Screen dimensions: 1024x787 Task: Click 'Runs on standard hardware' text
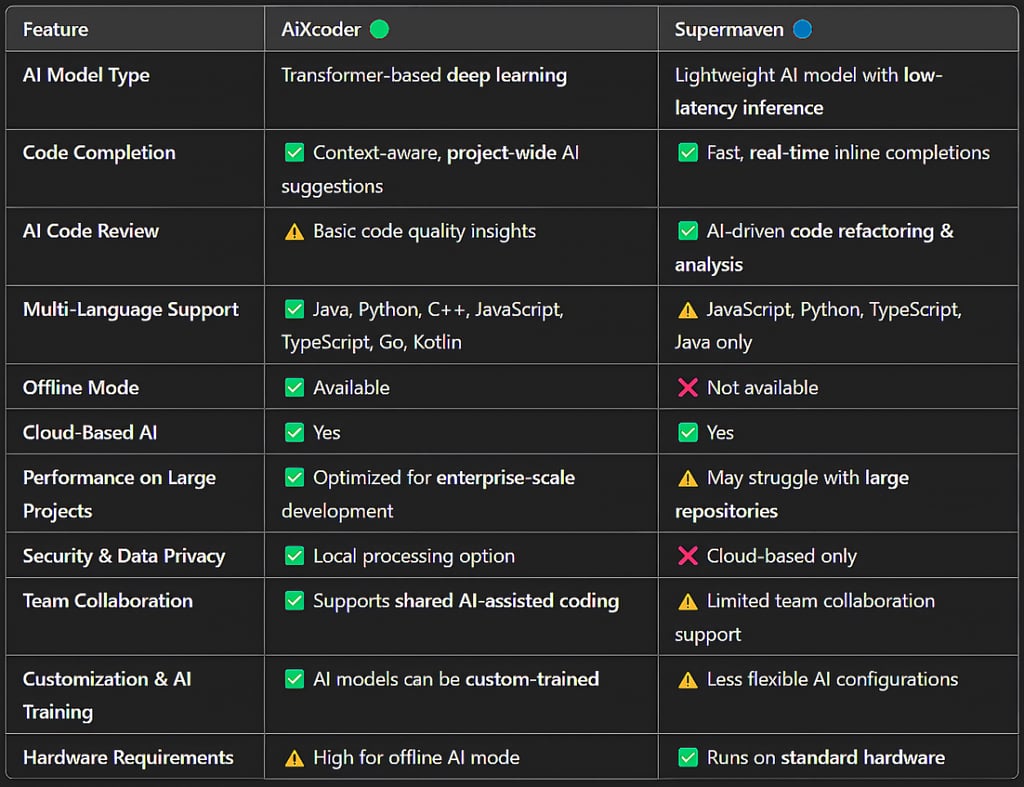click(x=826, y=758)
